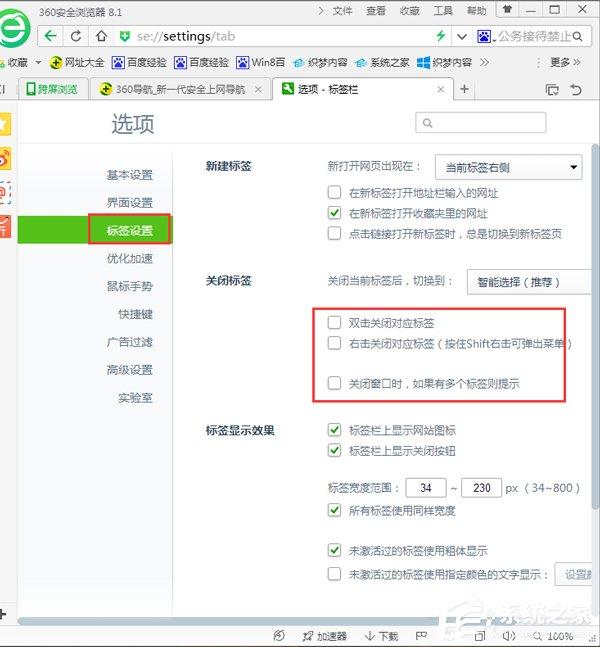Image resolution: width=600 pixels, height=647 pixels.
Task: Uncheck 标签栏上显示网站图标
Action: coord(335,430)
